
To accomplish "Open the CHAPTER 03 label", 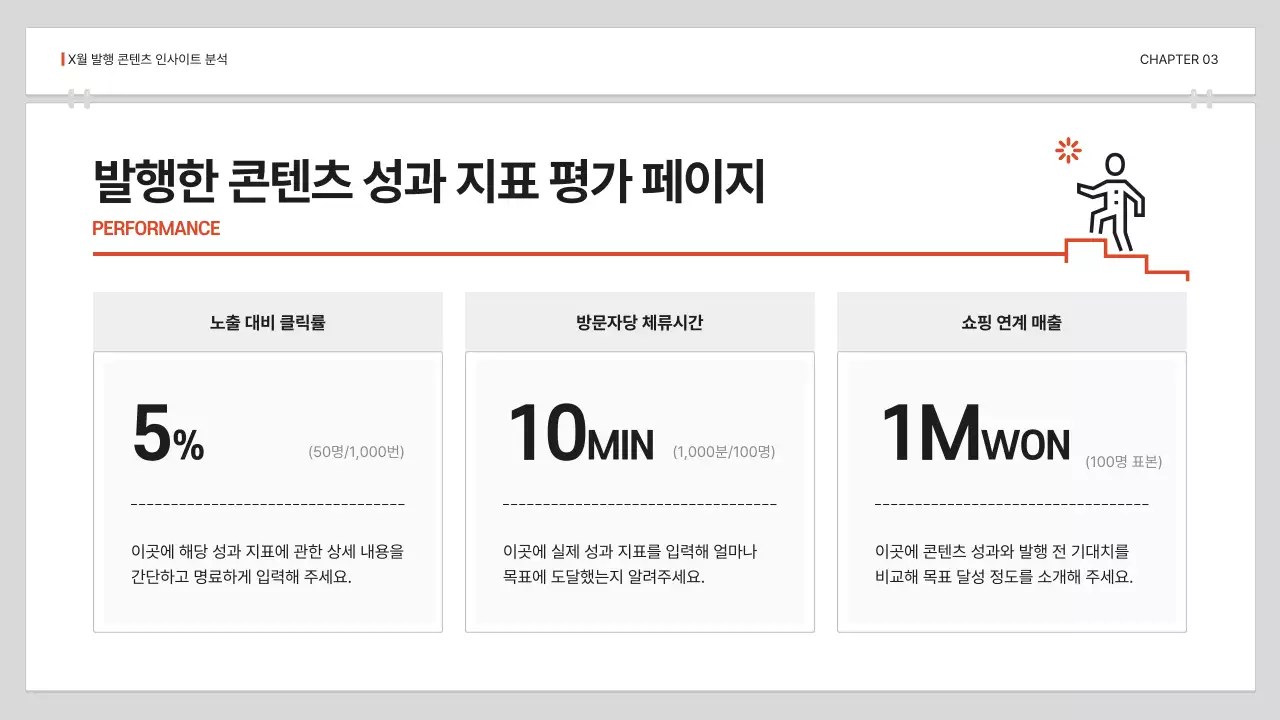I will pyautogui.click(x=1178, y=59).
